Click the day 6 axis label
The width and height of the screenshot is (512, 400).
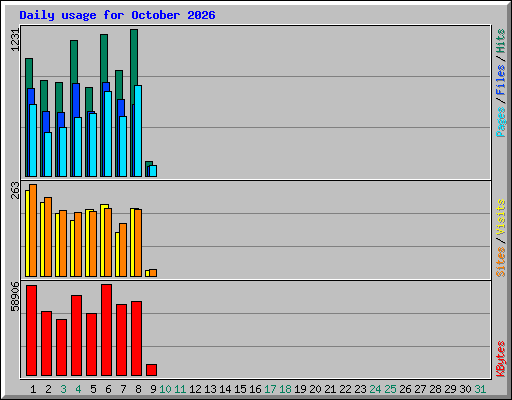coord(108,389)
